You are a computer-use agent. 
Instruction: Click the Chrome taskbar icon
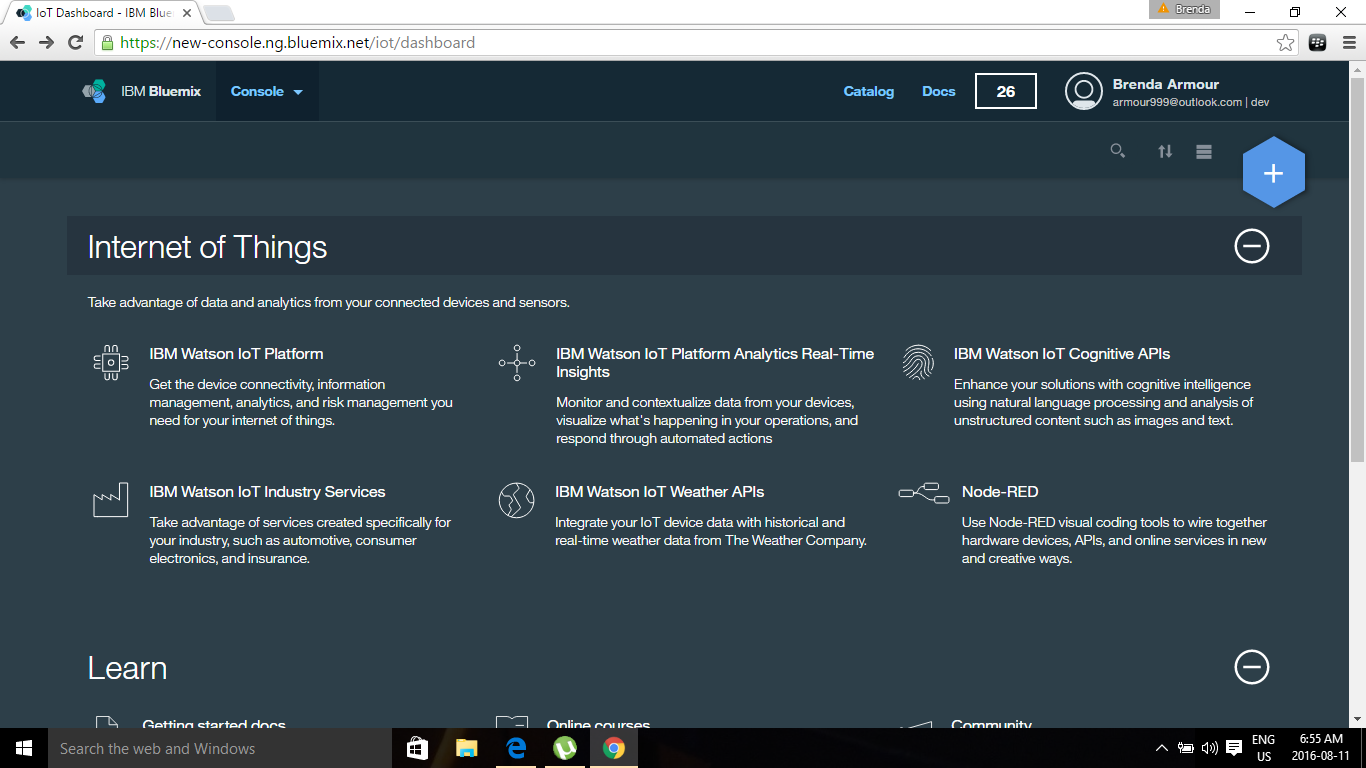tap(614, 748)
